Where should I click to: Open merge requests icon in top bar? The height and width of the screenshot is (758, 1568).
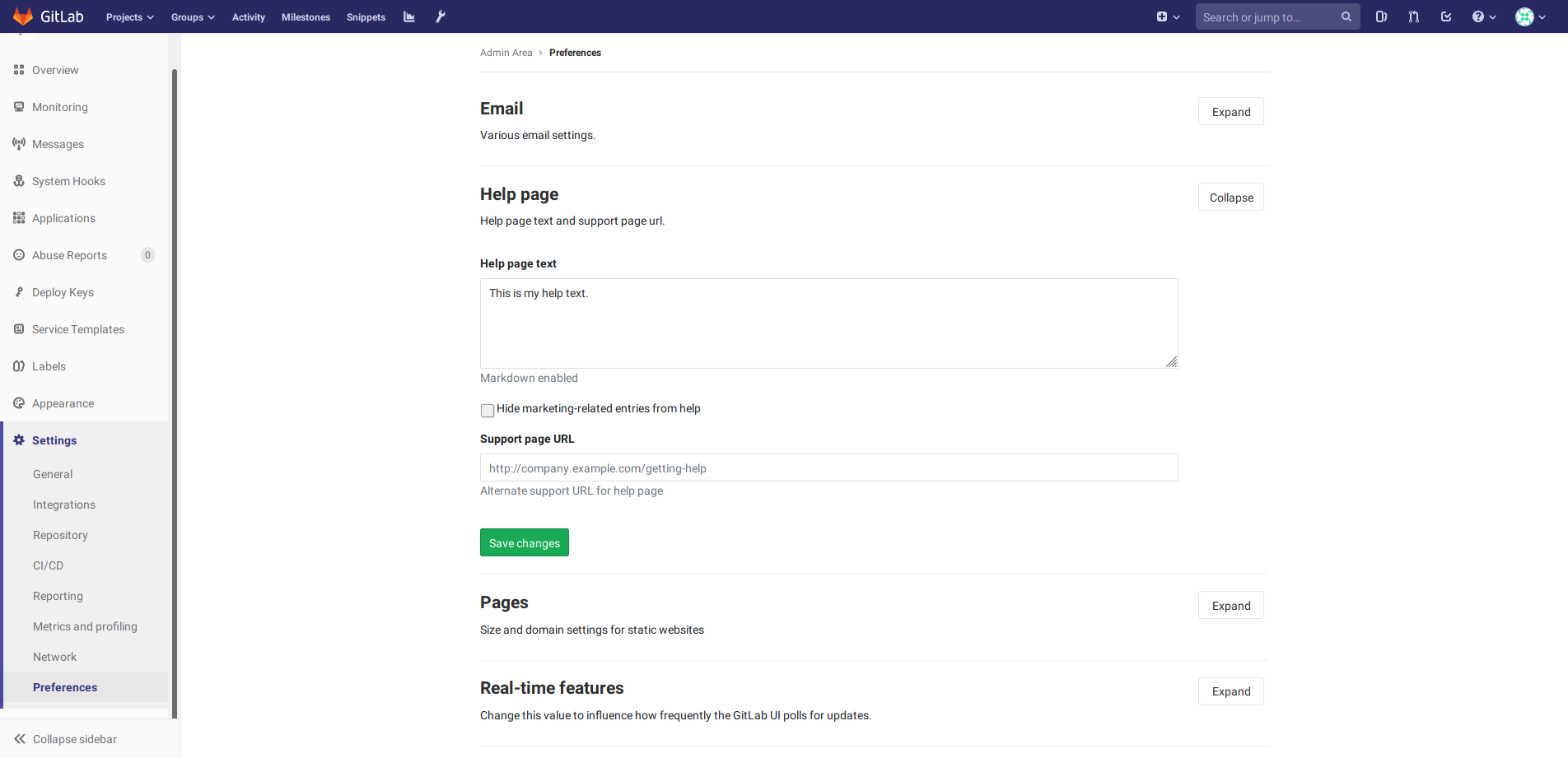pyautogui.click(x=1413, y=16)
